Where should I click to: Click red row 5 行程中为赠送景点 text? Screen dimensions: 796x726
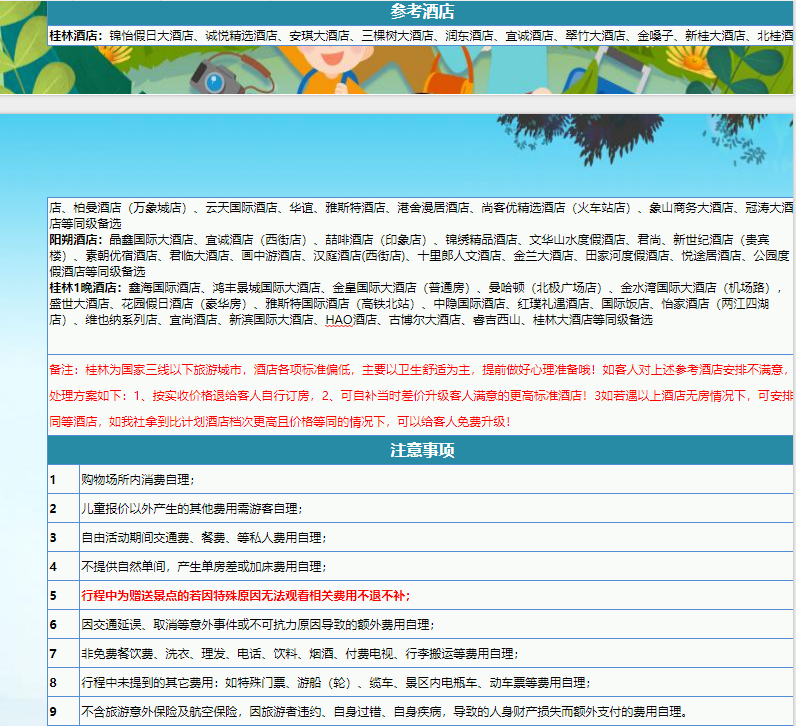click(246, 596)
